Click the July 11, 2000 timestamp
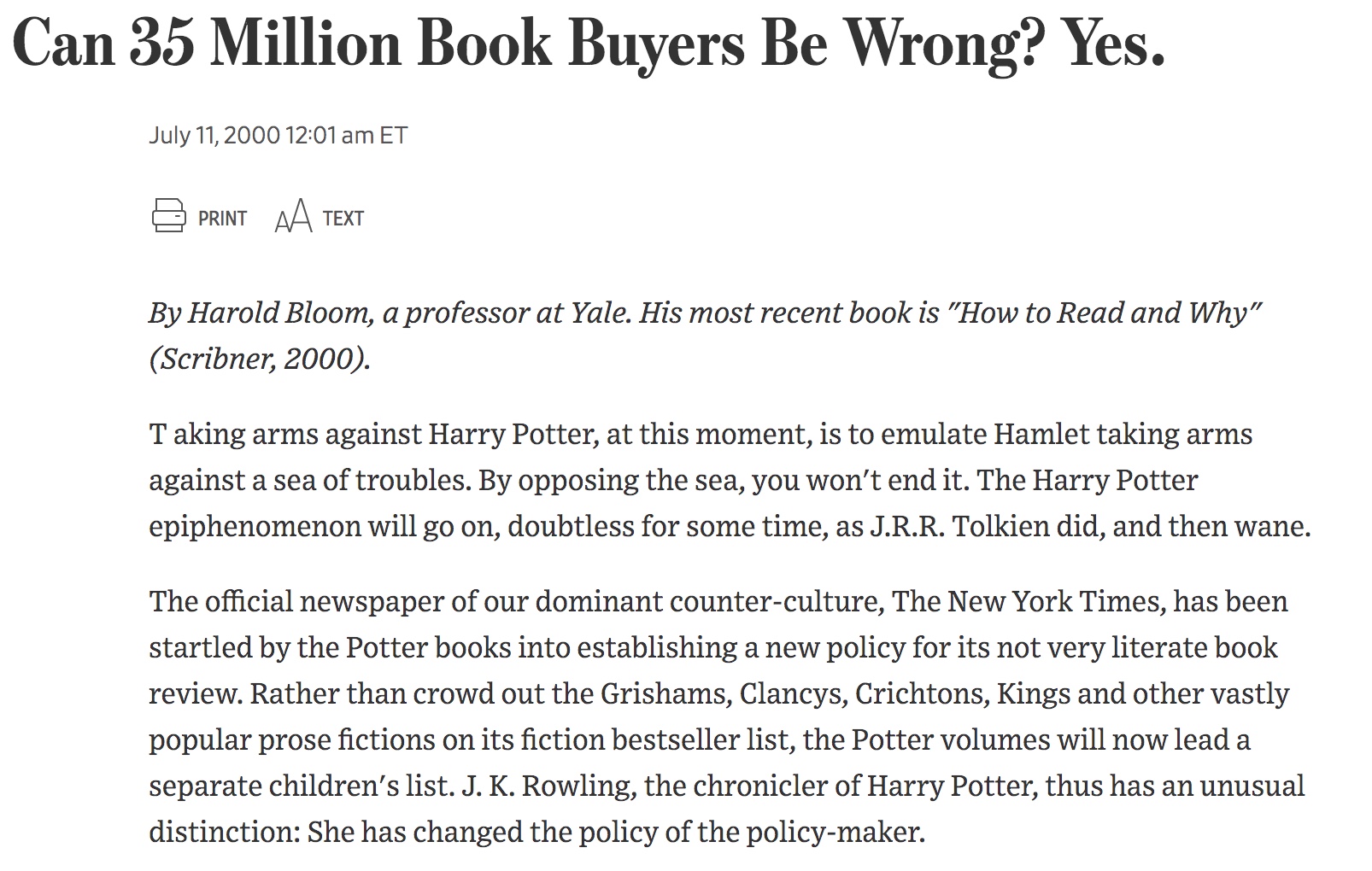The width and height of the screenshot is (1372, 871). 278,136
